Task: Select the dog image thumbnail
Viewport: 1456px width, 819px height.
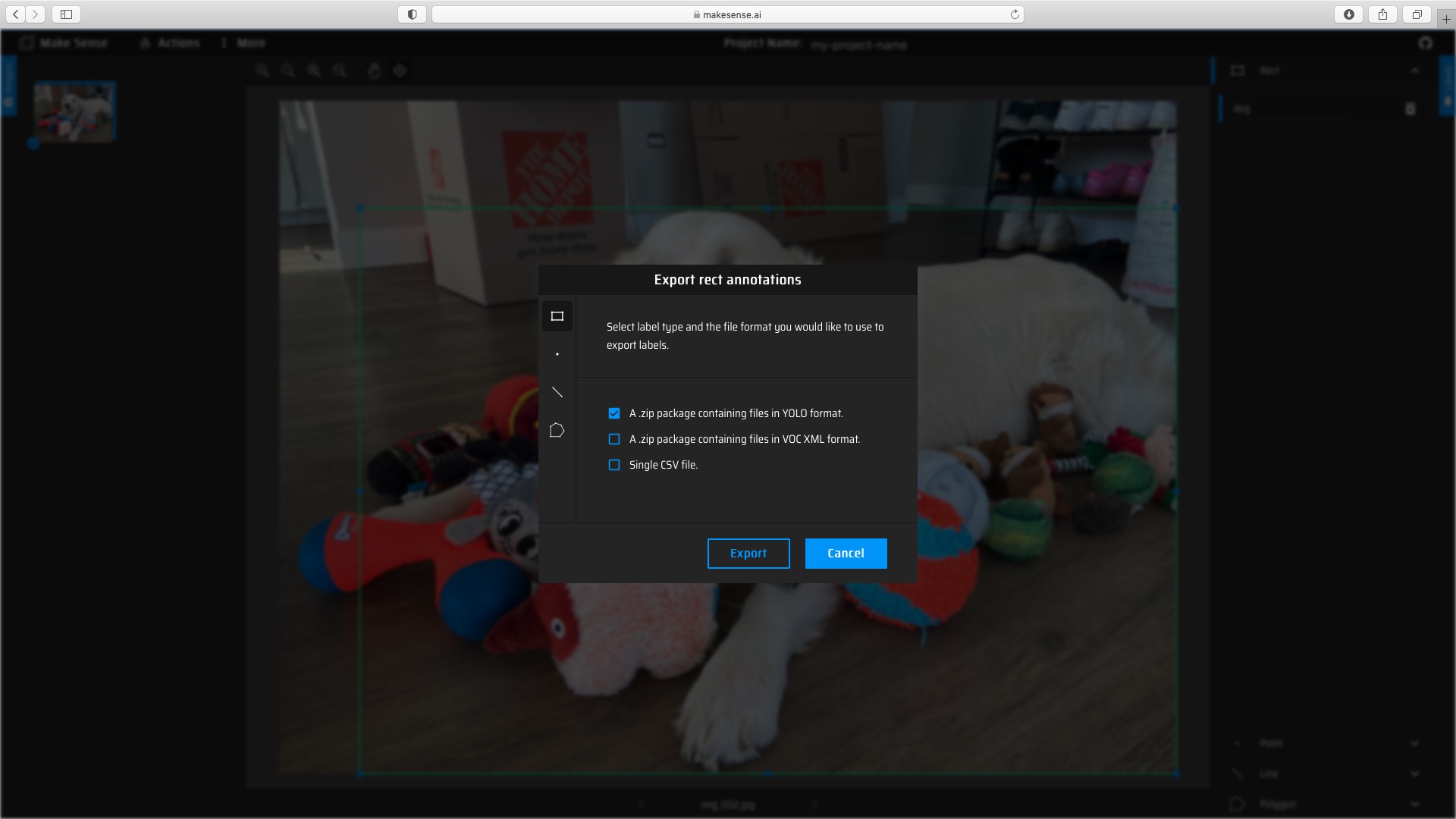Action: click(74, 112)
